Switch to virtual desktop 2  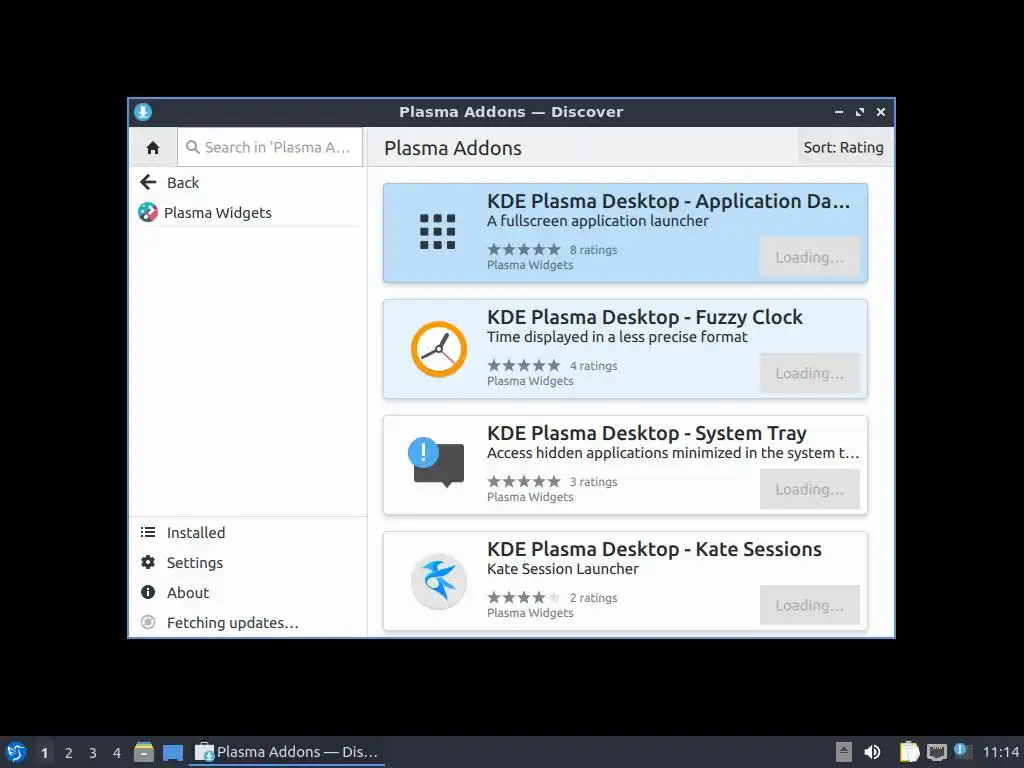point(69,753)
